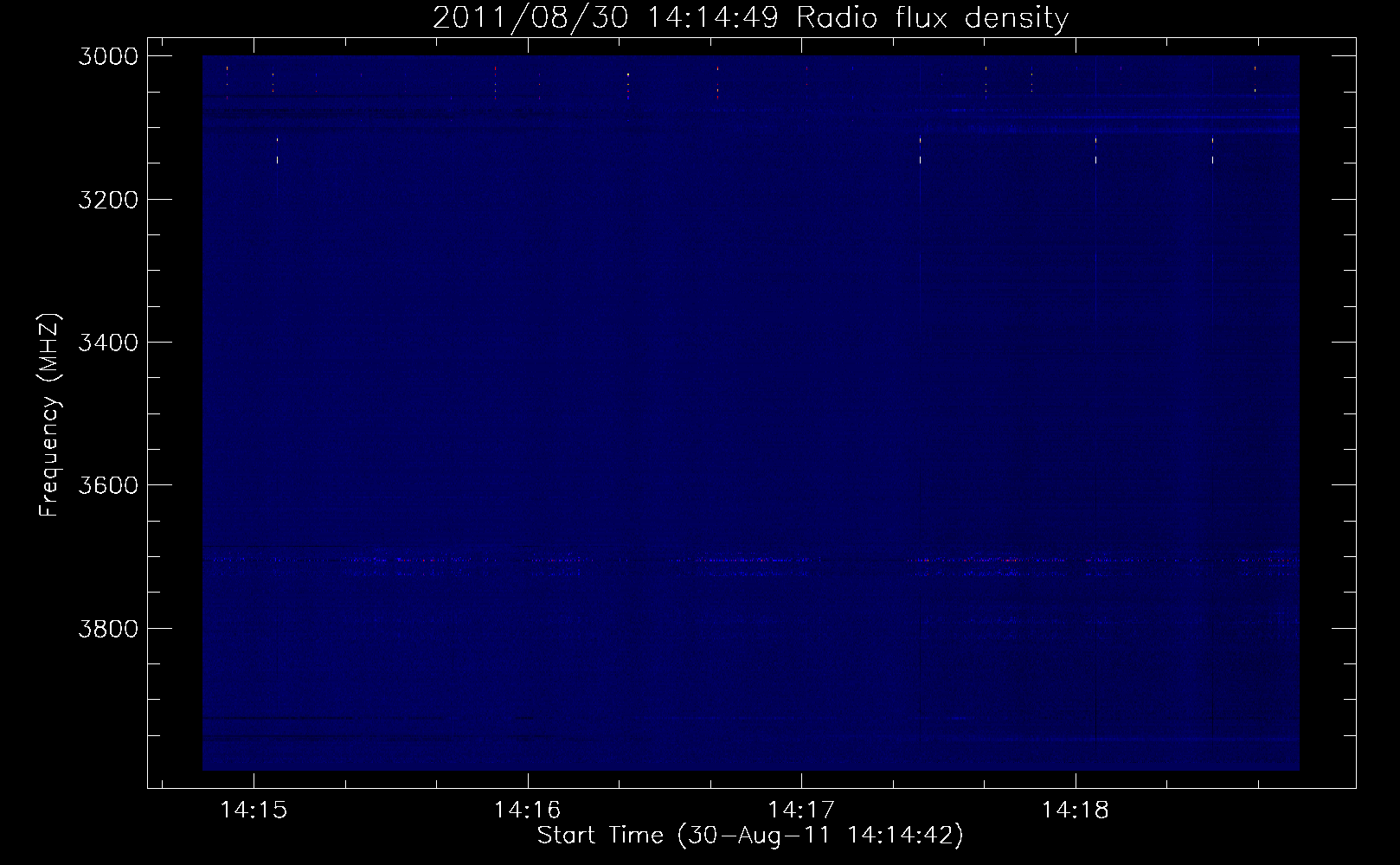Viewport: 1400px width, 865px height.
Task: Click the 3000 frequency tick label
Action: (x=108, y=56)
